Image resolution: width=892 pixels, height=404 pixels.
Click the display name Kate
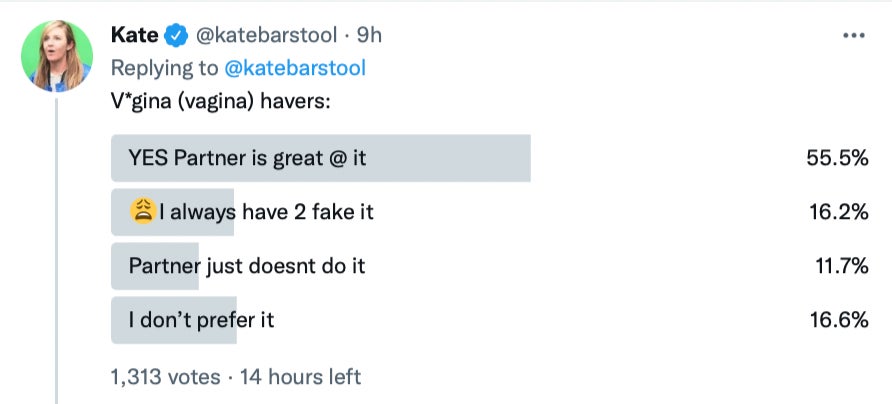(x=133, y=35)
